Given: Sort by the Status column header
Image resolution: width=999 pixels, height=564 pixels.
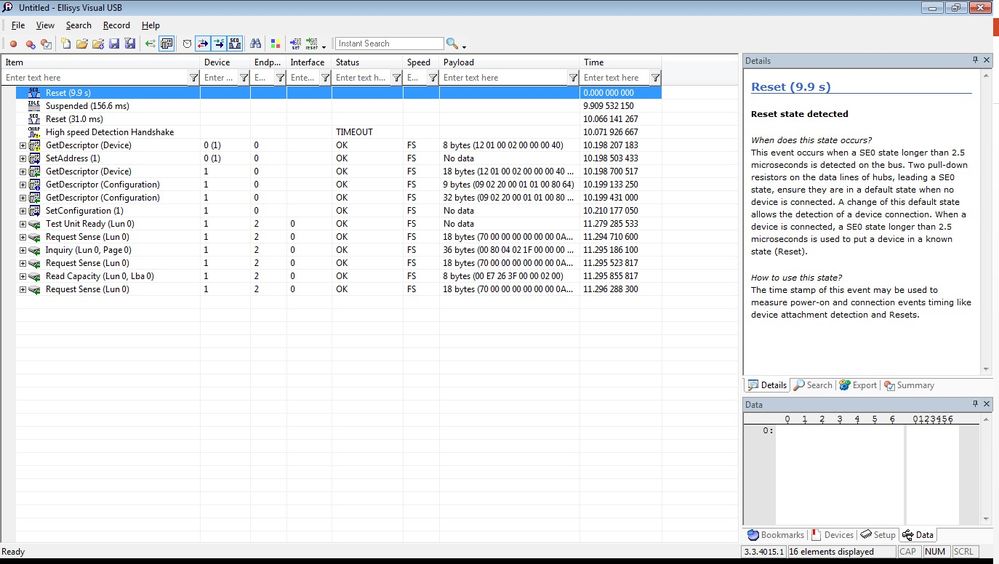Looking at the screenshot, I should click(367, 62).
